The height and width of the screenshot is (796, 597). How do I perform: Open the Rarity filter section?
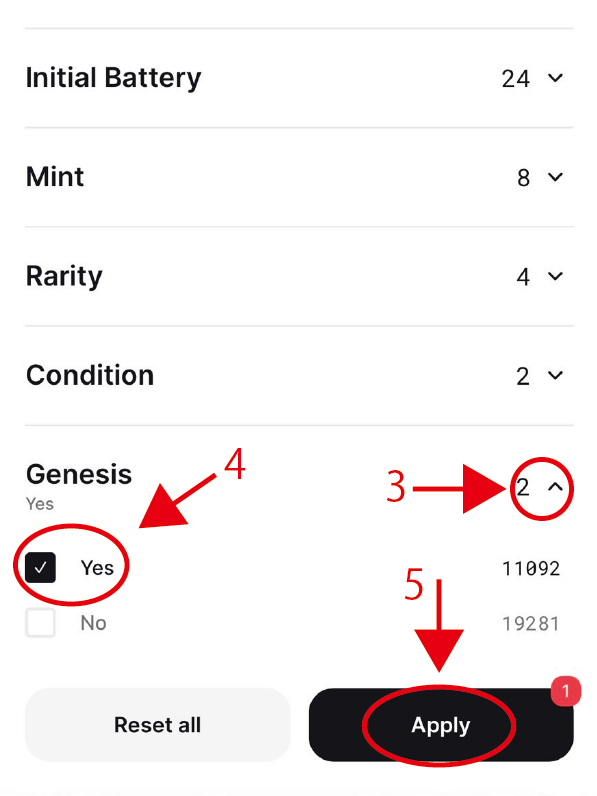point(299,276)
